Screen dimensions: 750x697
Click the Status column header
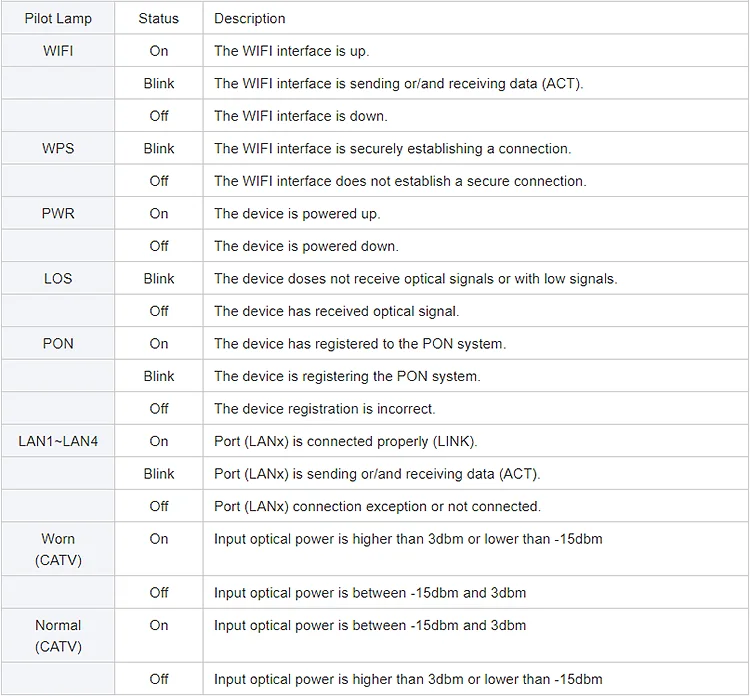coord(159,18)
